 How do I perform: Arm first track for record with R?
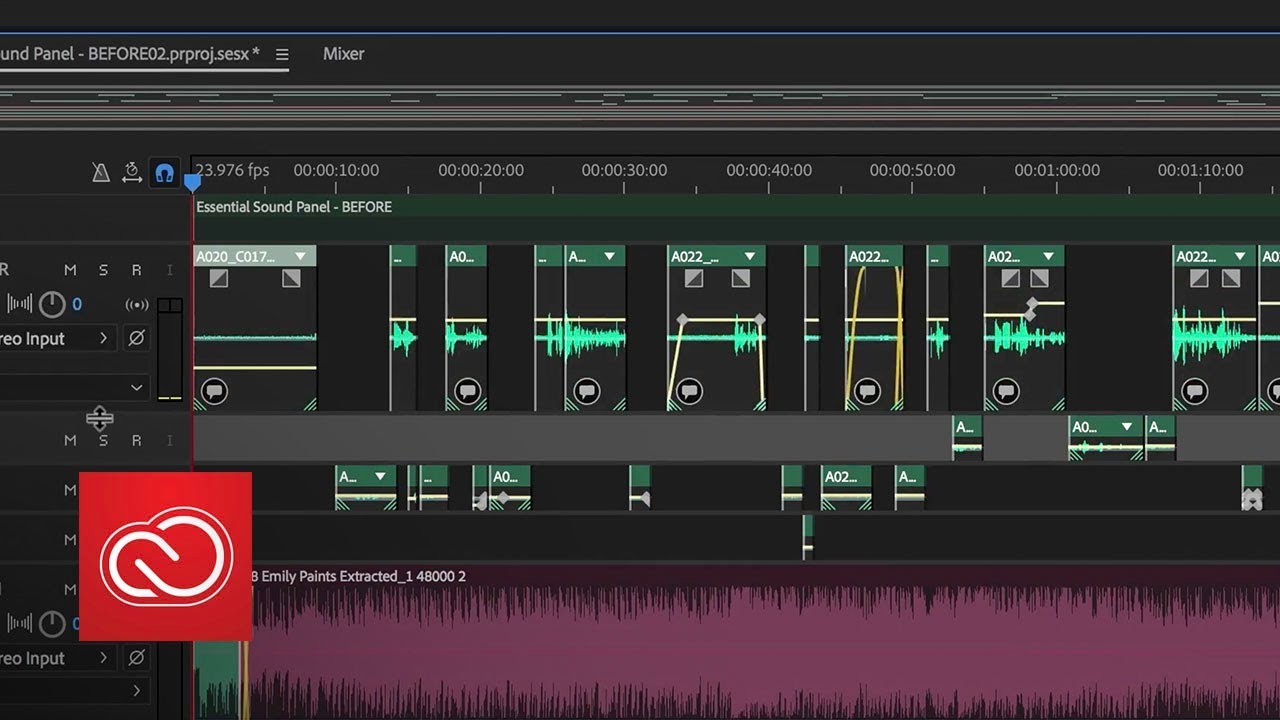(x=136, y=270)
